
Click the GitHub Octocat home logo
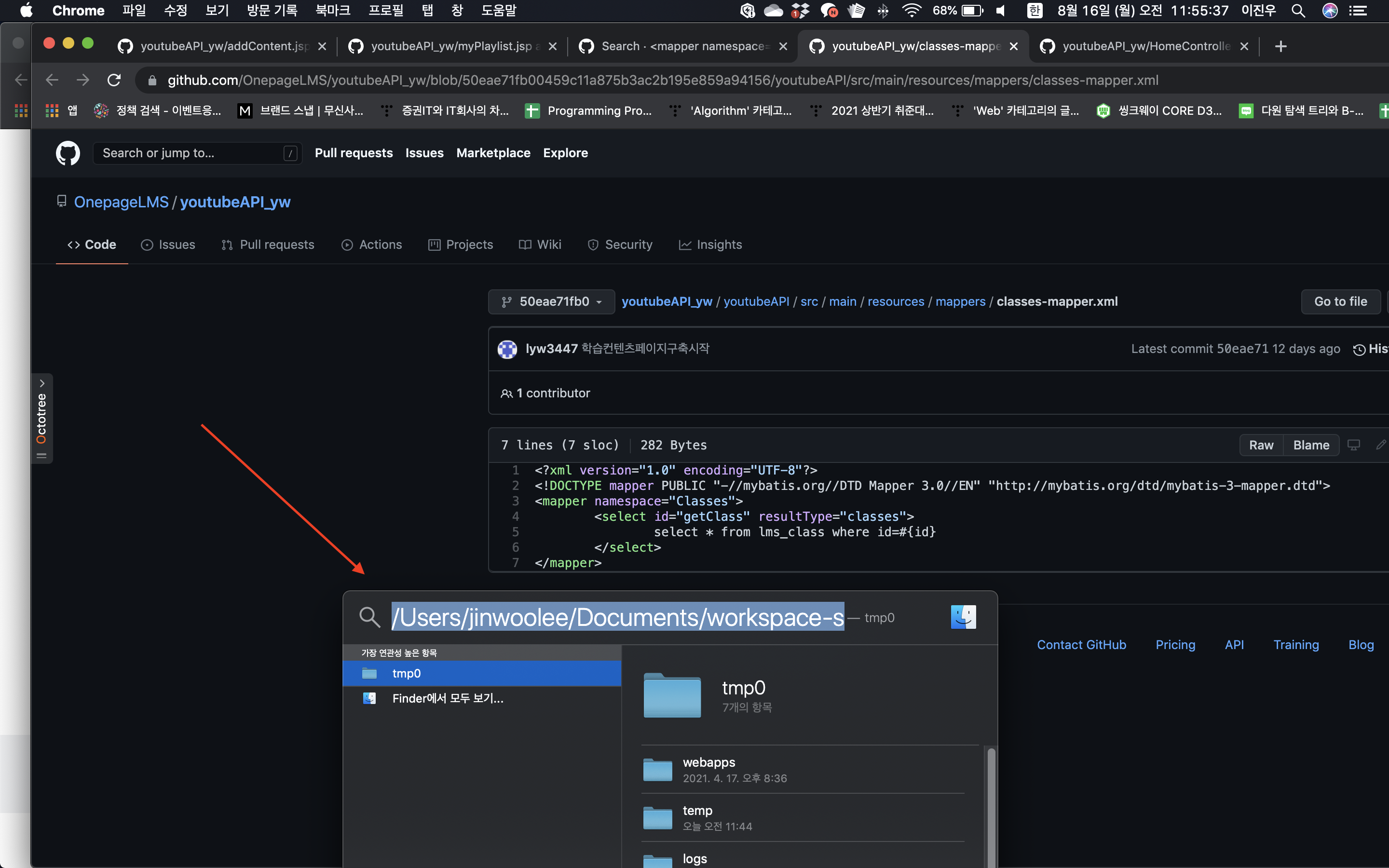click(x=68, y=153)
